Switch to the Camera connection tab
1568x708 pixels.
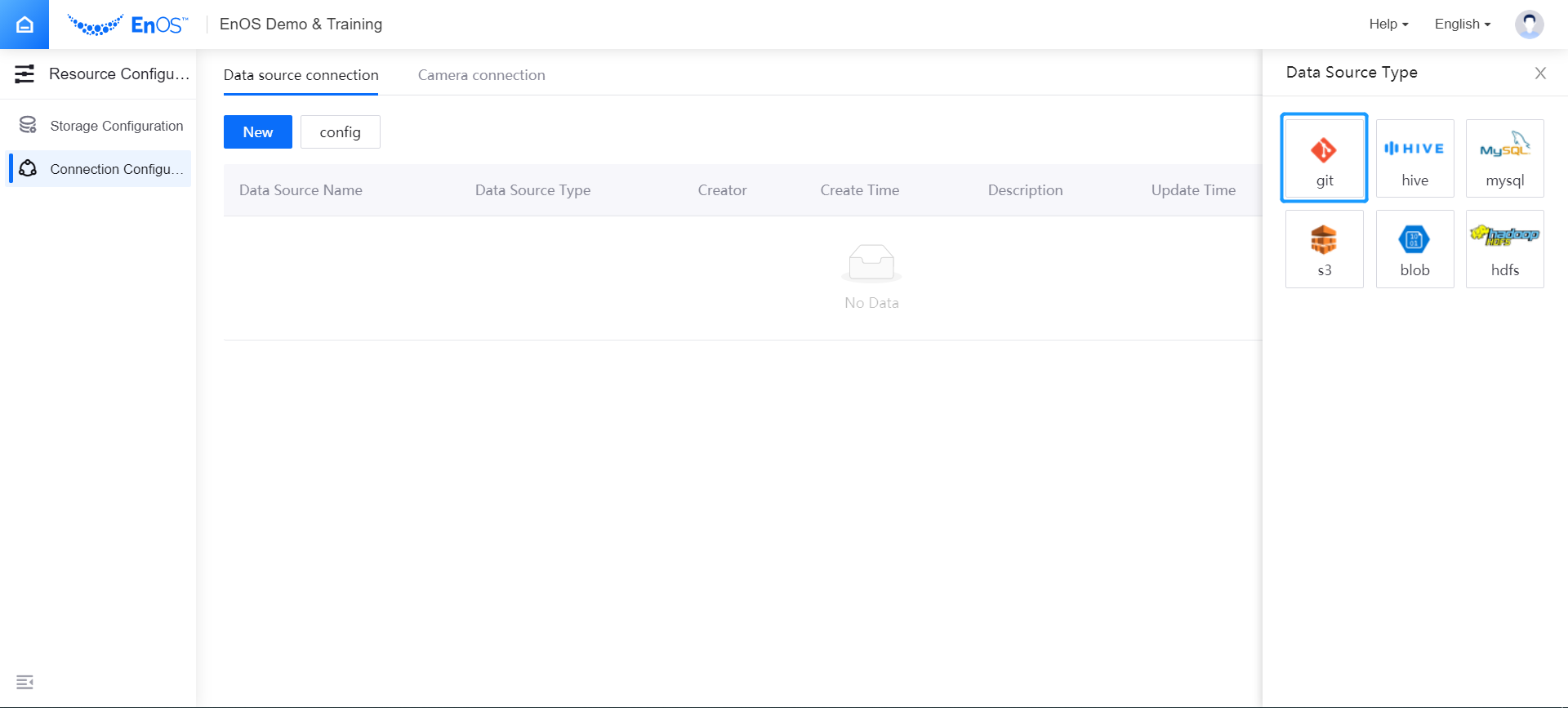481,75
